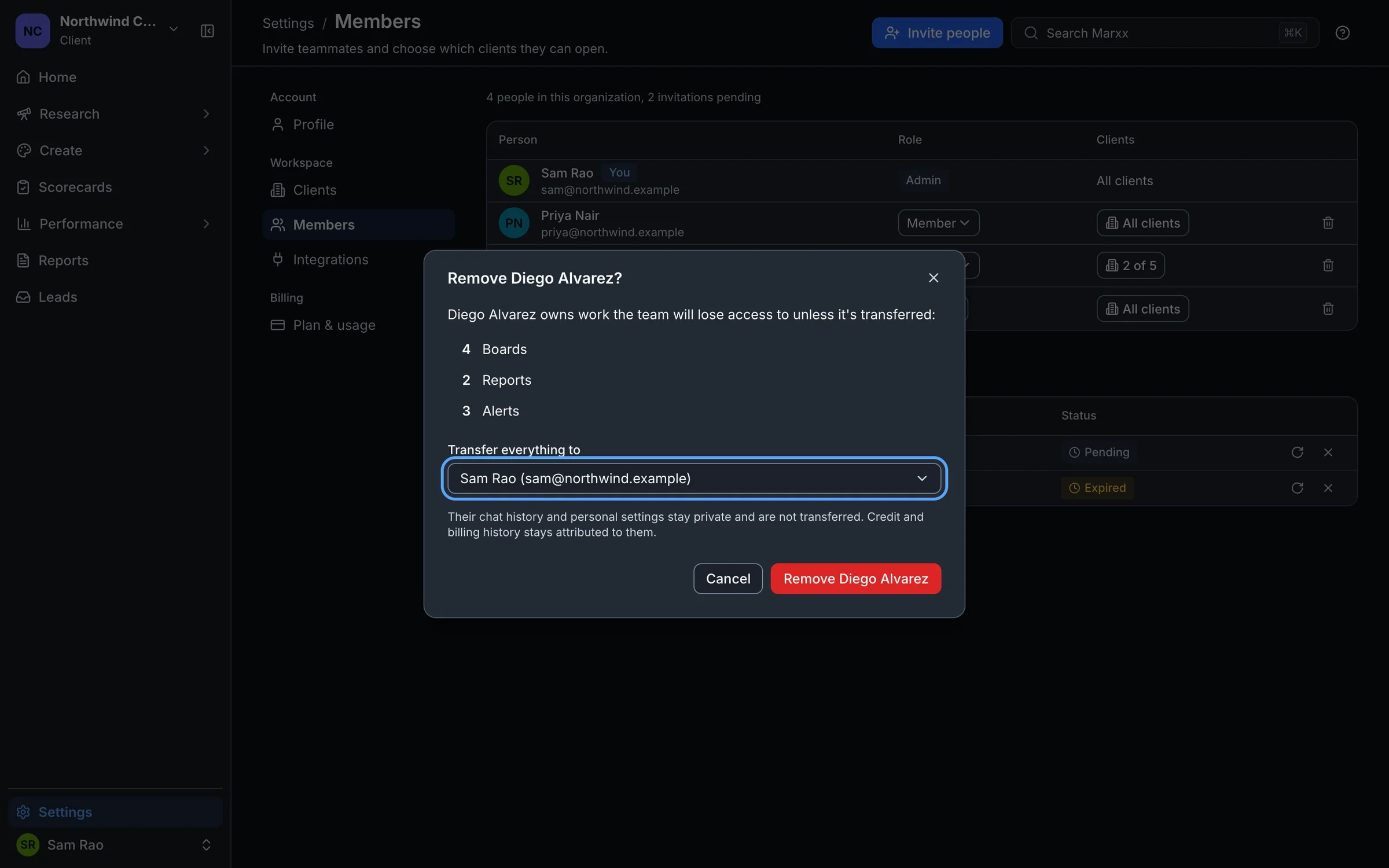Open Leads in sidebar
This screenshot has height=868, width=1389.
point(115,297)
